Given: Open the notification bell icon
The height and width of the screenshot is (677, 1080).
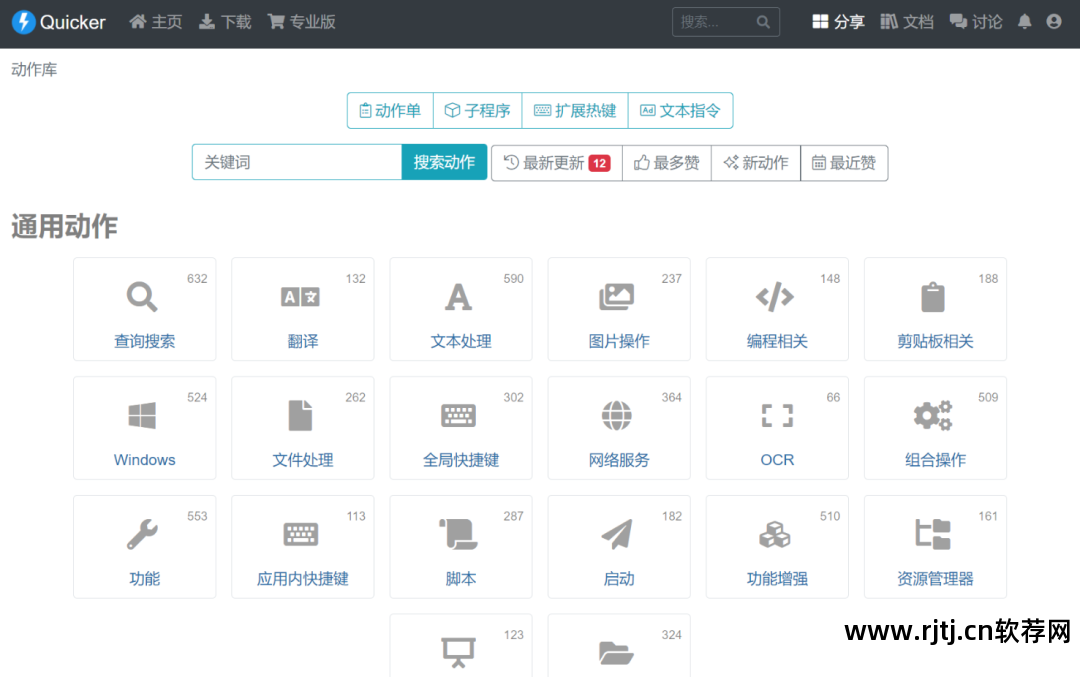Looking at the screenshot, I should point(1024,21).
